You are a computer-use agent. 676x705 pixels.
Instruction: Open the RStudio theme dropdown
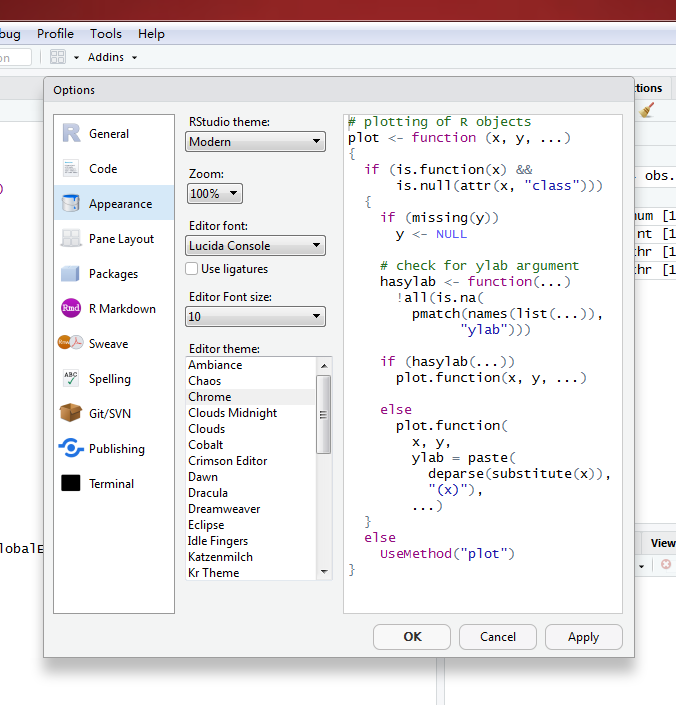point(255,142)
